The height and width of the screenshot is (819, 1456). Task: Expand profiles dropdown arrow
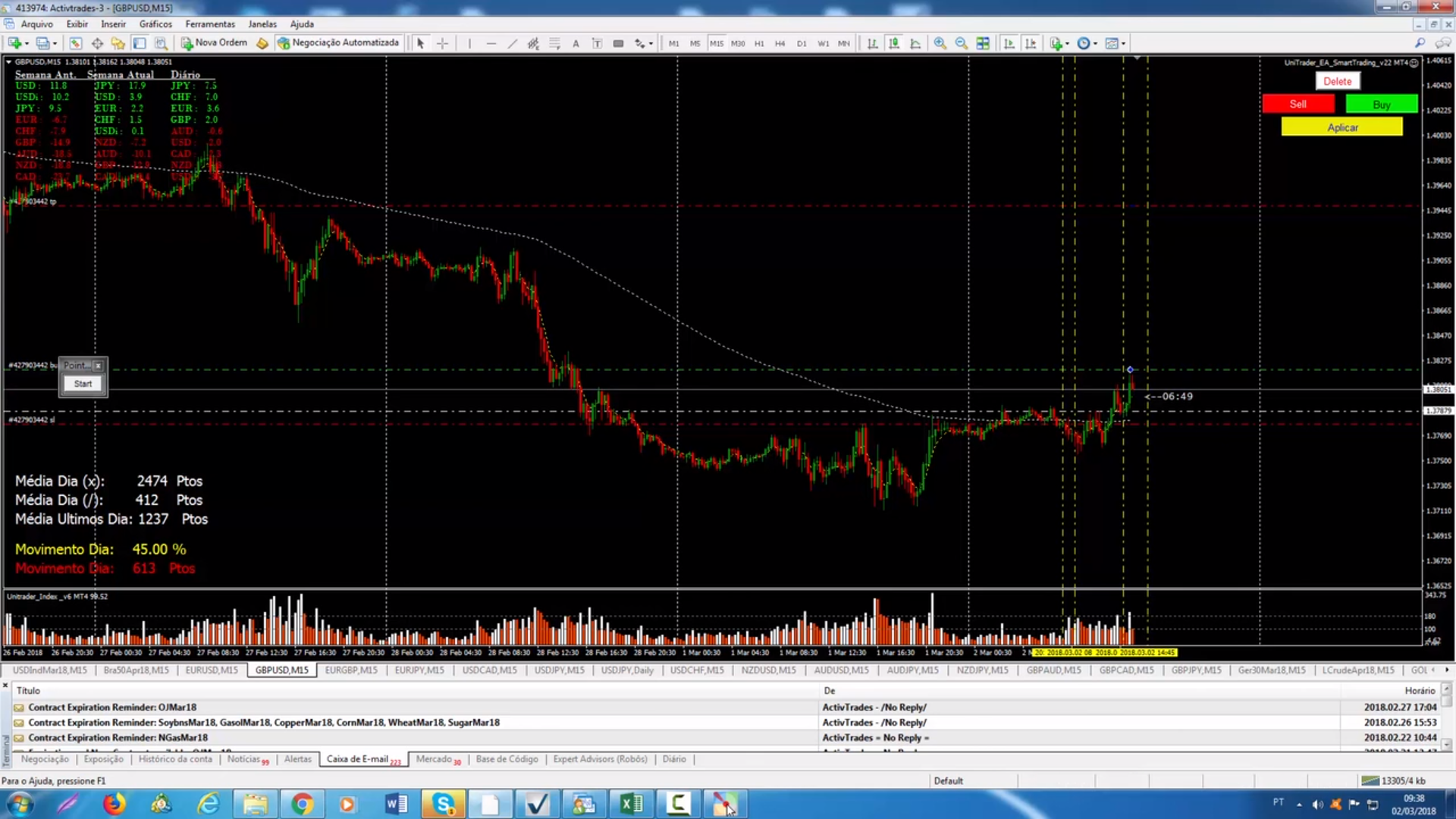(x=55, y=43)
